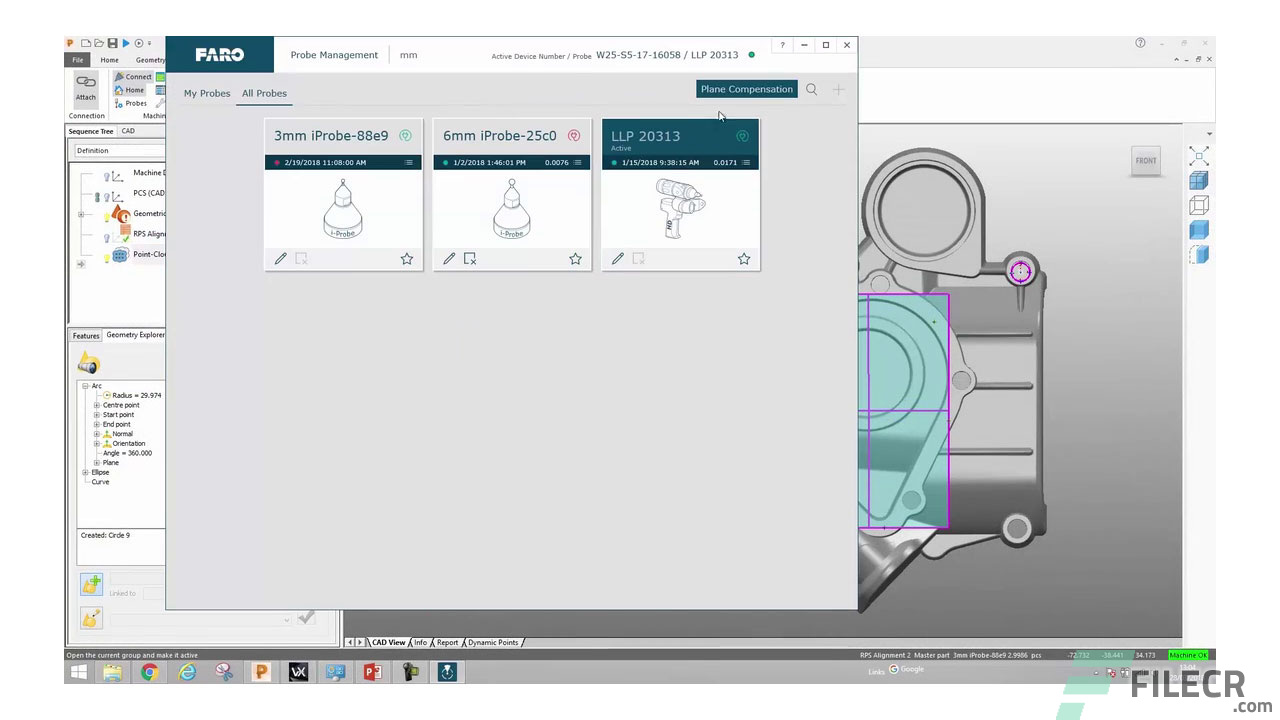Click the edit pencil on 3mm iProbe-88e9 card
Image resolution: width=1280 pixels, height=720 pixels.
(x=281, y=259)
